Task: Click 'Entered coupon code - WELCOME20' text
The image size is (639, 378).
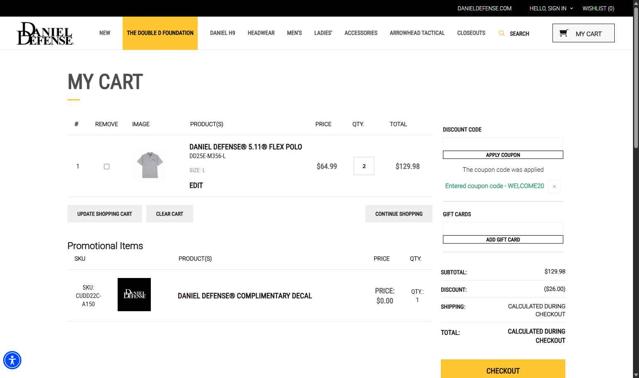Action: pos(494,186)
